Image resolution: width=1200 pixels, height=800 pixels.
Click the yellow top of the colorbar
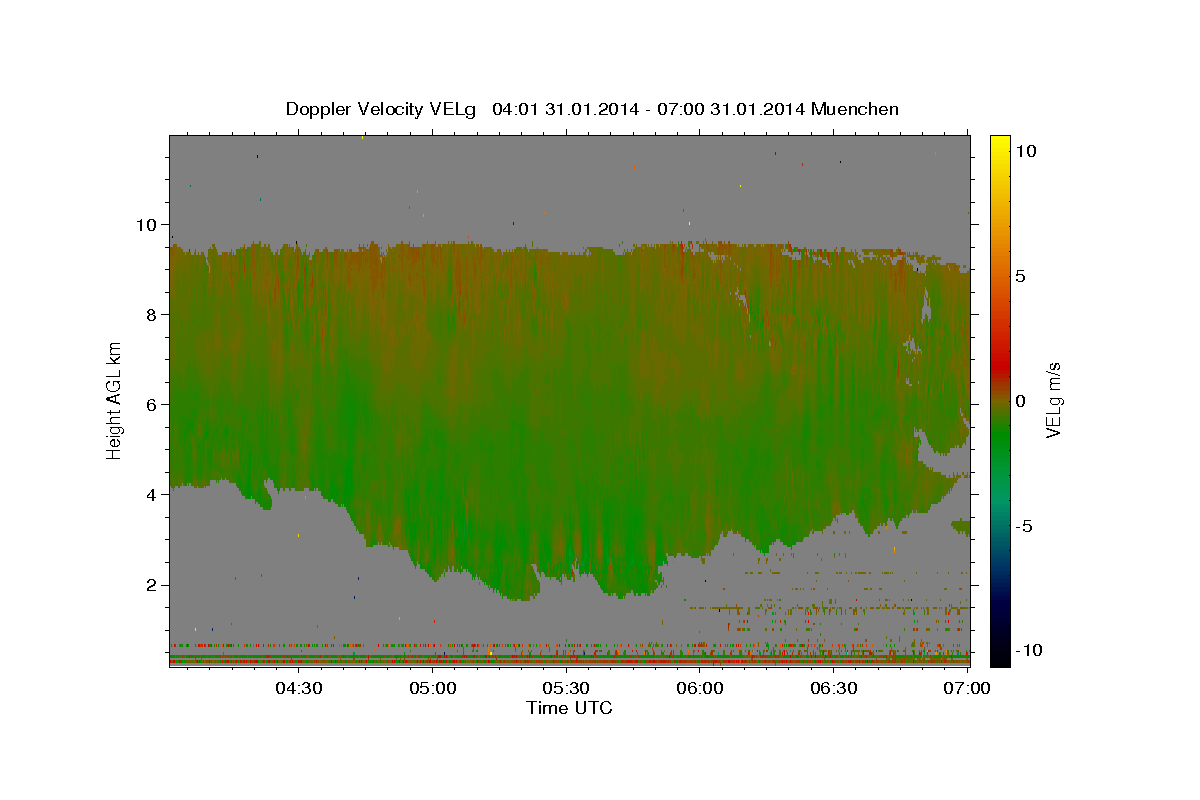click(1000, 142)
